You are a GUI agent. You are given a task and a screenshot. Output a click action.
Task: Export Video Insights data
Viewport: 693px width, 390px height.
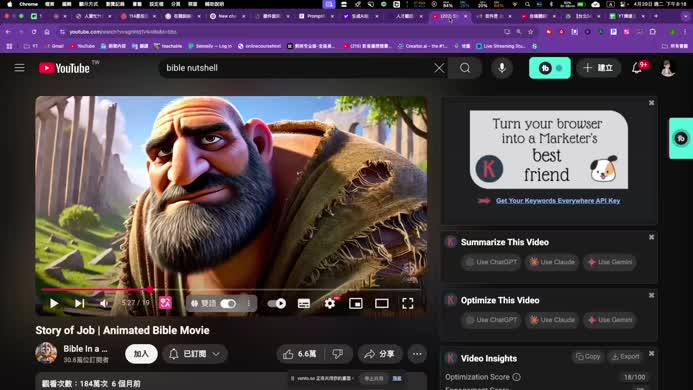click(x=625, y=356)
